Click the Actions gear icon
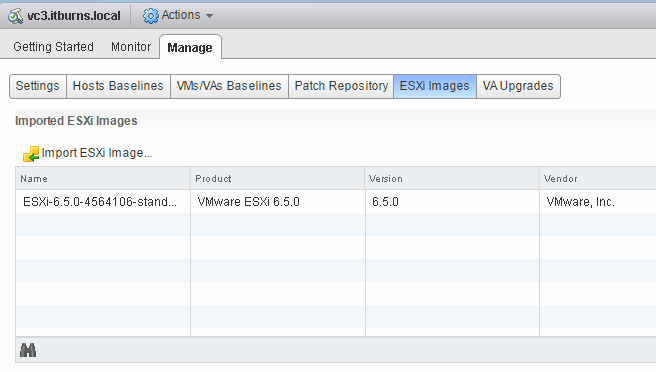The width and height of the screenshot is (656, 372). coord(151,16)
